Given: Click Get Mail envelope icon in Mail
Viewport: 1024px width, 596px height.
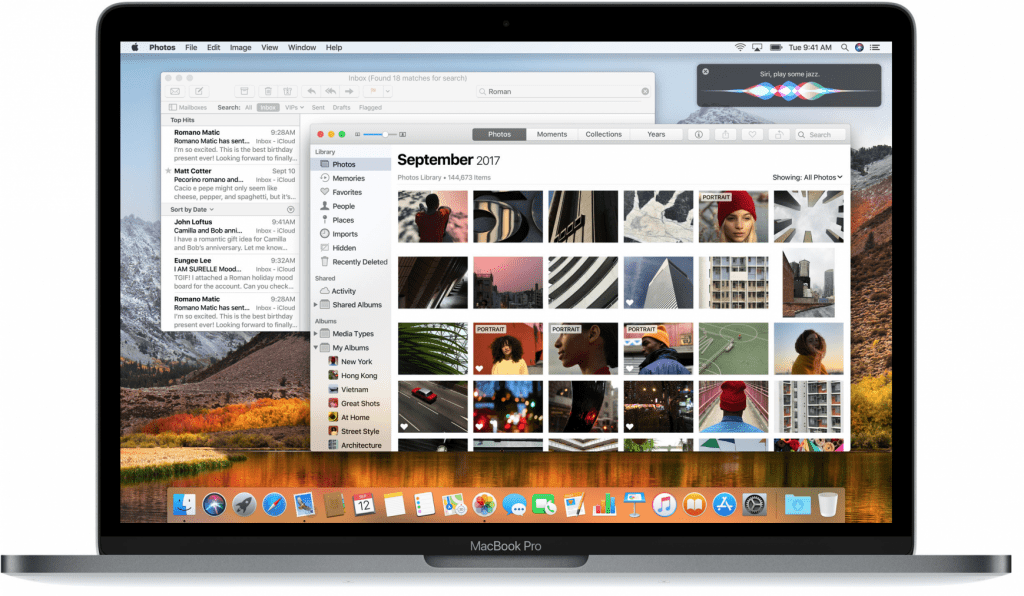Looking at the screenshot, I should (x=175, y=91).
